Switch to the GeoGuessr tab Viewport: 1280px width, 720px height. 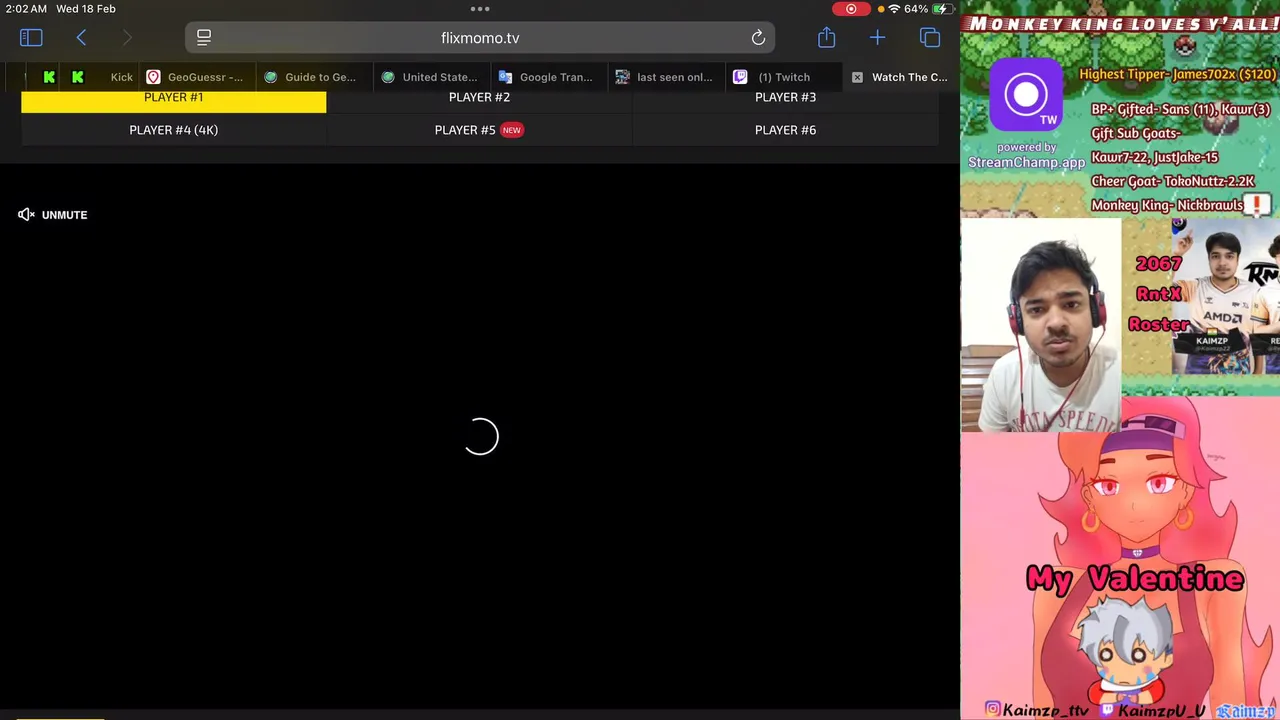click(197, 77)
